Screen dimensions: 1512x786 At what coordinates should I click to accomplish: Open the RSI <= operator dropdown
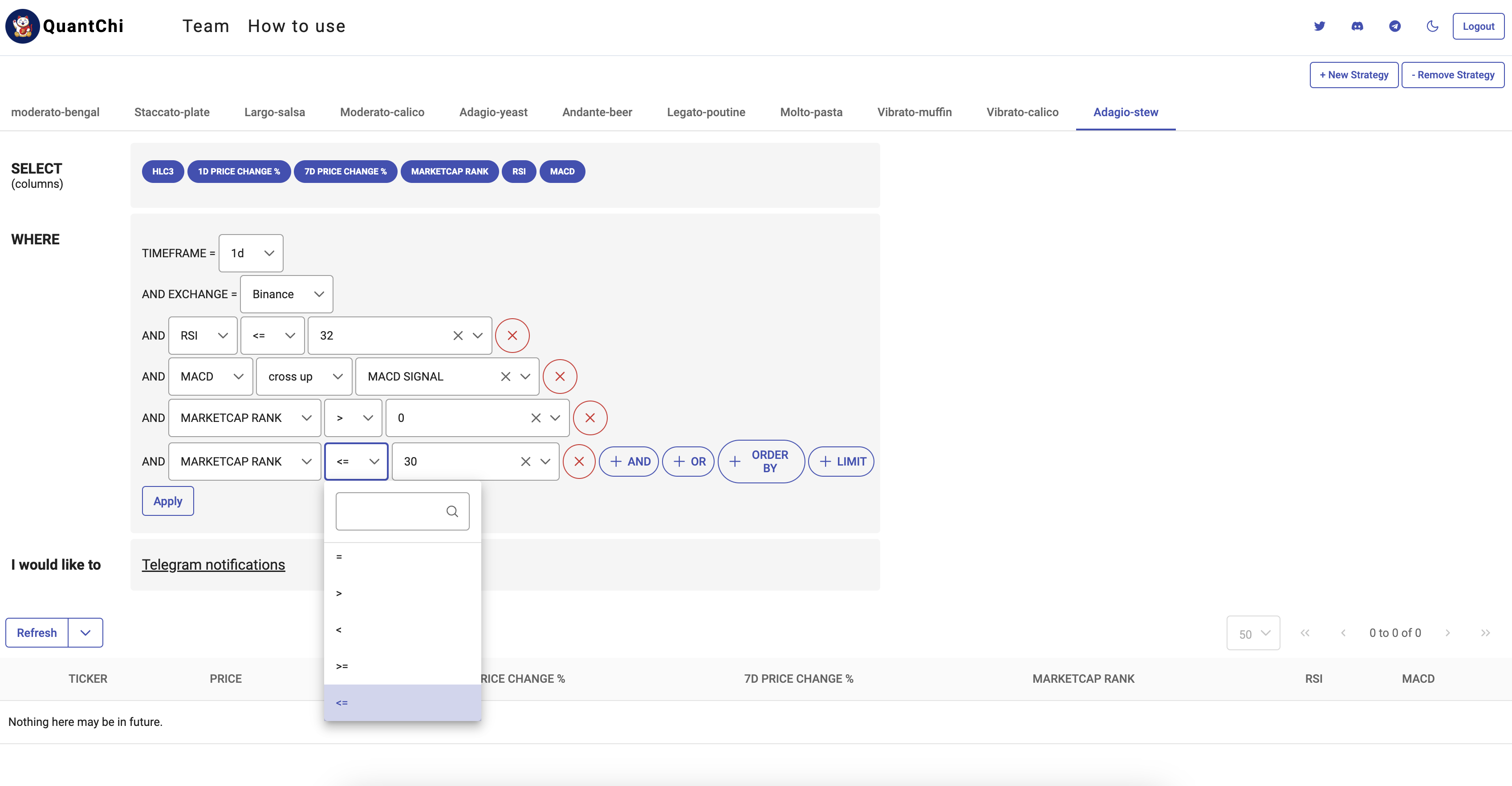[x=272, y=336]
